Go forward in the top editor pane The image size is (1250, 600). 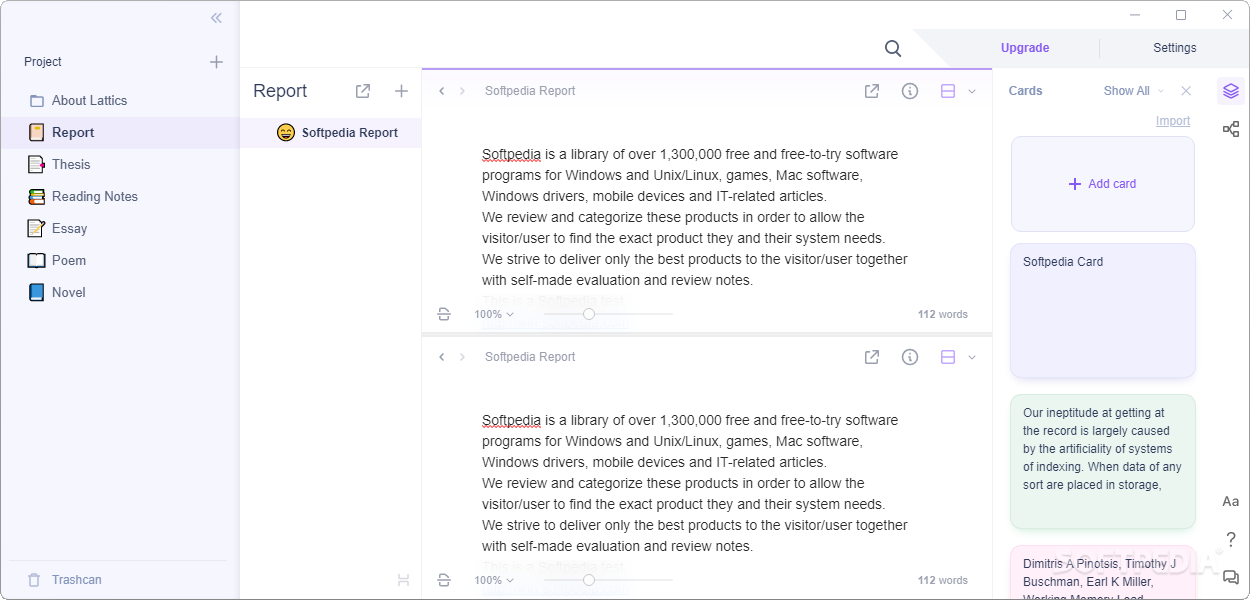click(462, 91)
